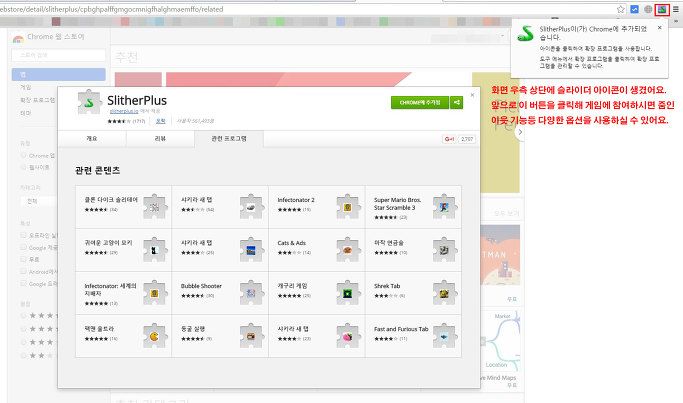683x403 pixels.
Task: Click the 오락 category link under SlitherPlus
Action: point(160,121)
